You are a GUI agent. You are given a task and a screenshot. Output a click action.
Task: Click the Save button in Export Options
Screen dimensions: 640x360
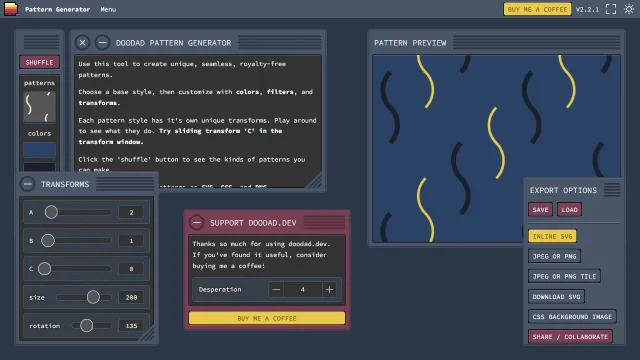[x=540, y=210]
